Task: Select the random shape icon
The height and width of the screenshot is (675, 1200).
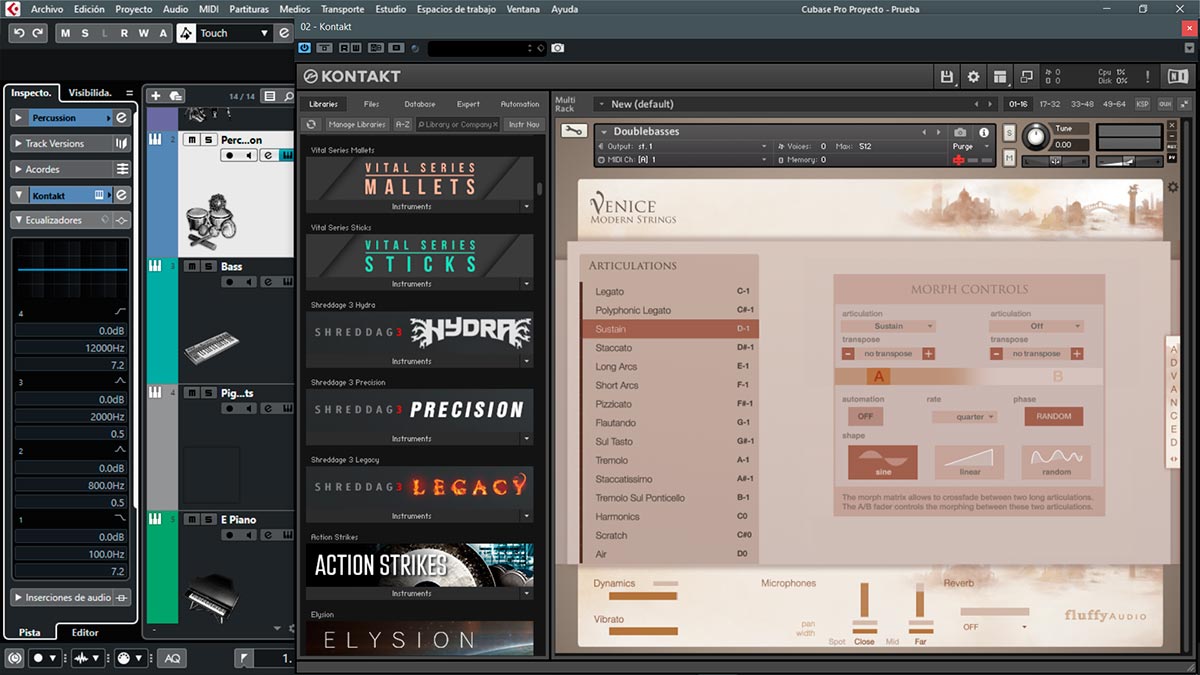Action: point(1057,461)
